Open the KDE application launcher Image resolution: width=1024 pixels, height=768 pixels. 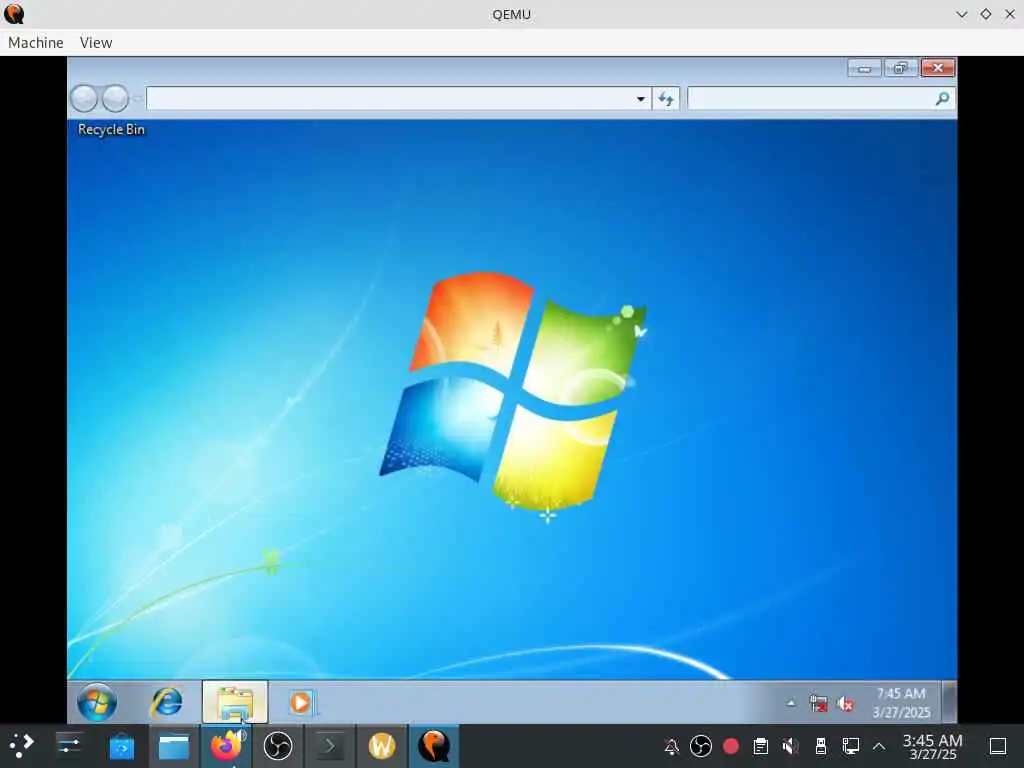(22, 746)
